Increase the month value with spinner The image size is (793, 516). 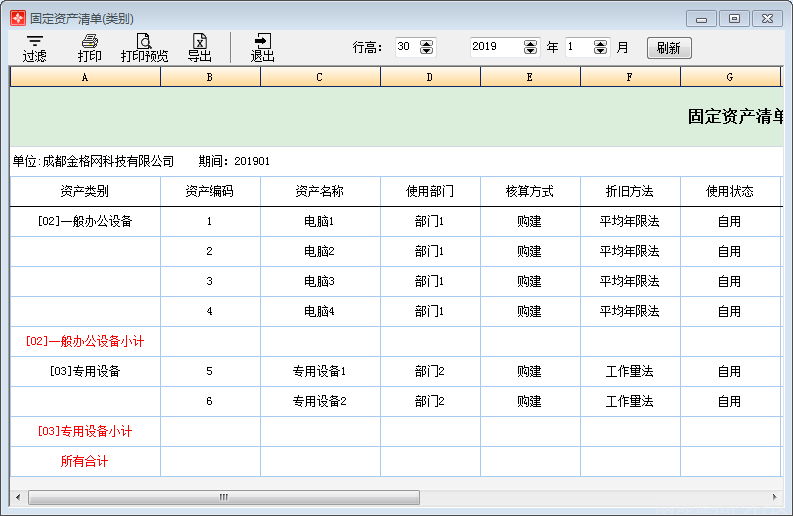pos(600,43)
